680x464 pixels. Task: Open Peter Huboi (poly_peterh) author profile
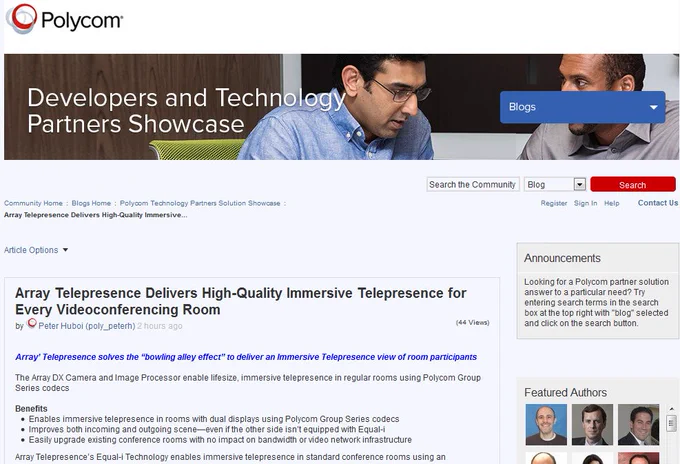coord(87,326)
